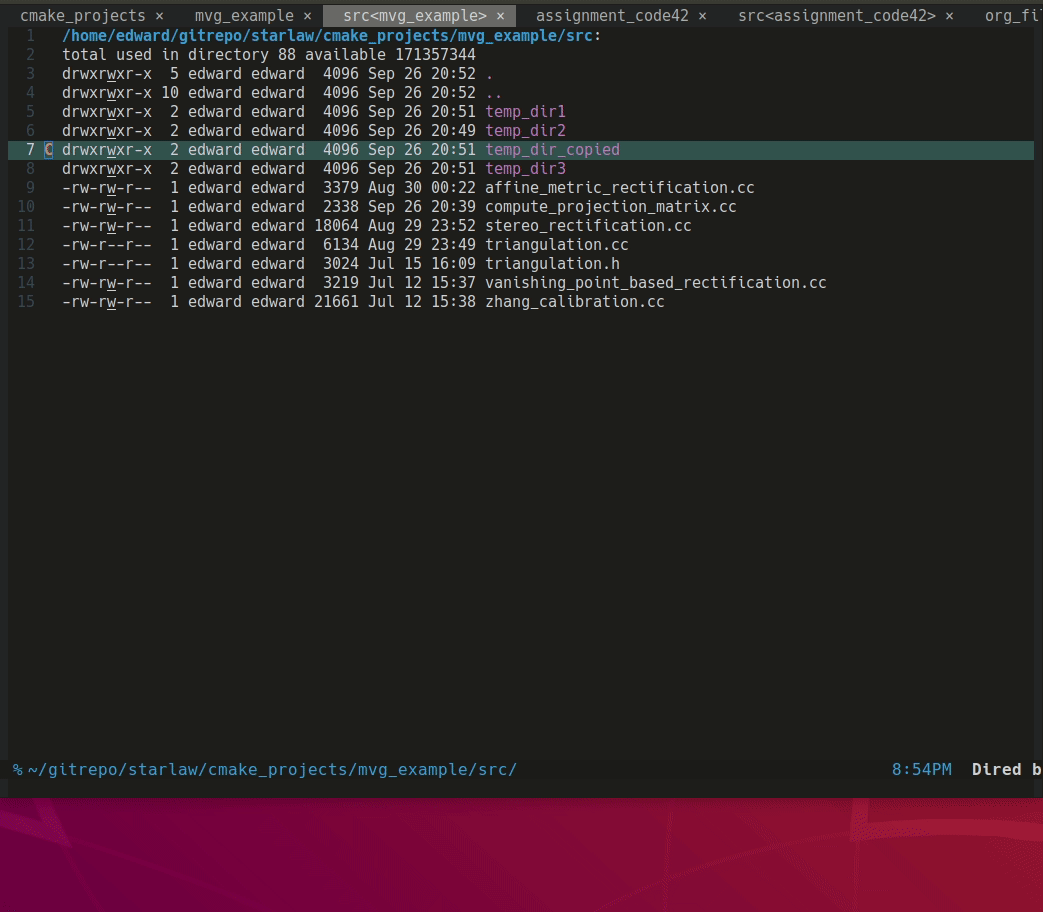1043x912 pixels.
Task: Click the % read-only indicator in mode line
Action: coord(17,770)
